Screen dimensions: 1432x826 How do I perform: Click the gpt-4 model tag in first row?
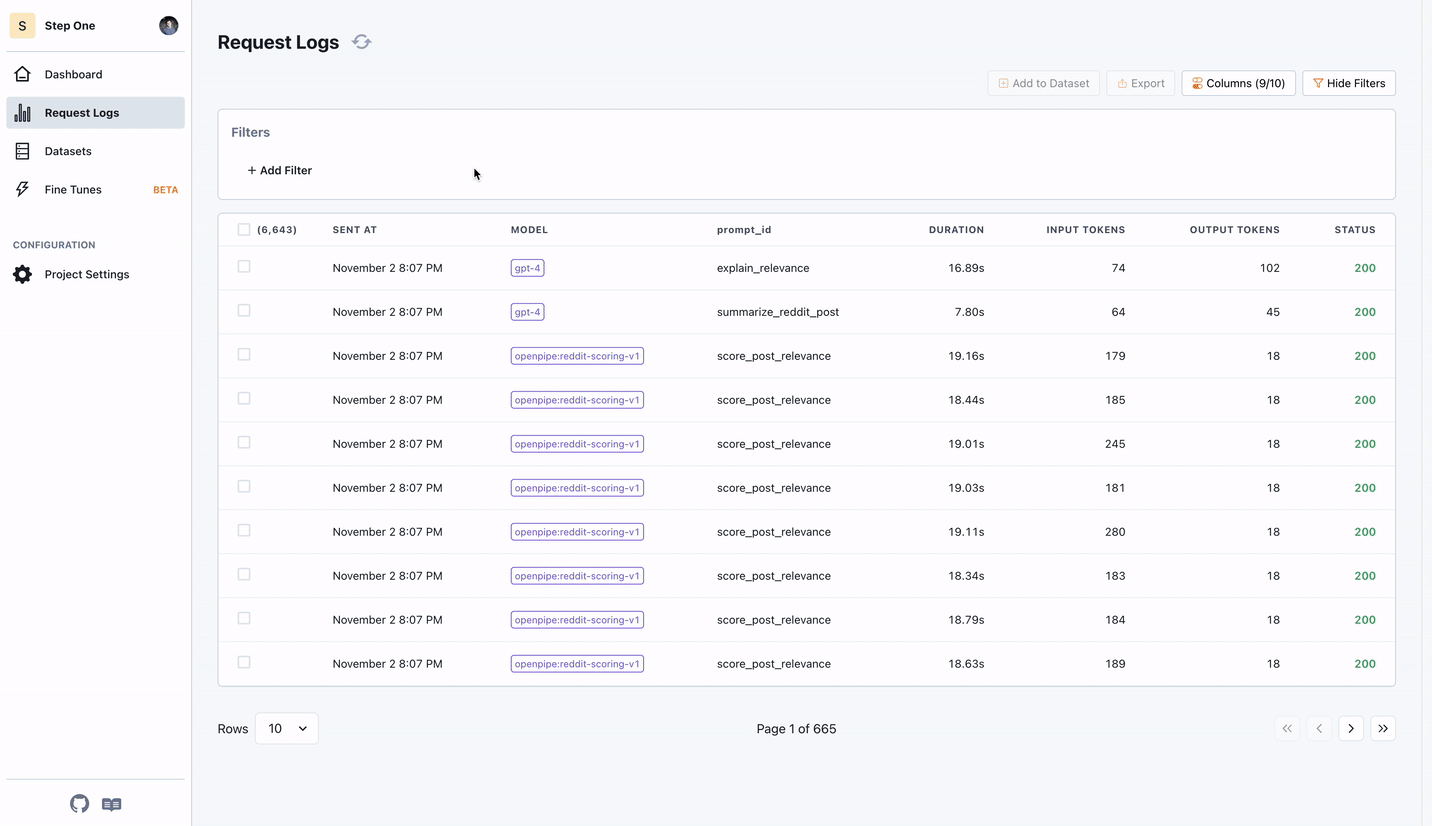pos(527,268)
